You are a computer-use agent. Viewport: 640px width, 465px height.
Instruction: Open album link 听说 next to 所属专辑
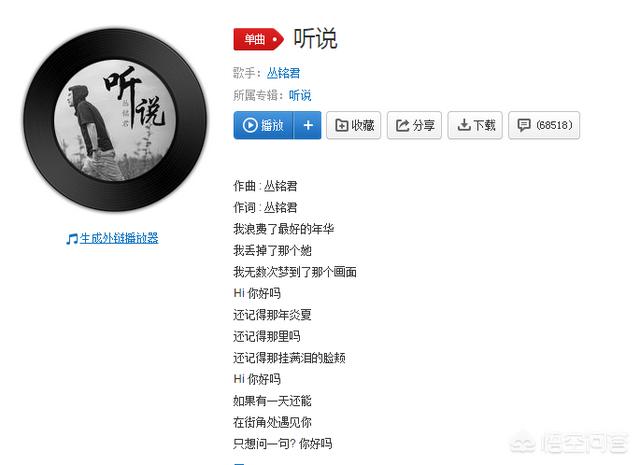(300, 96)
